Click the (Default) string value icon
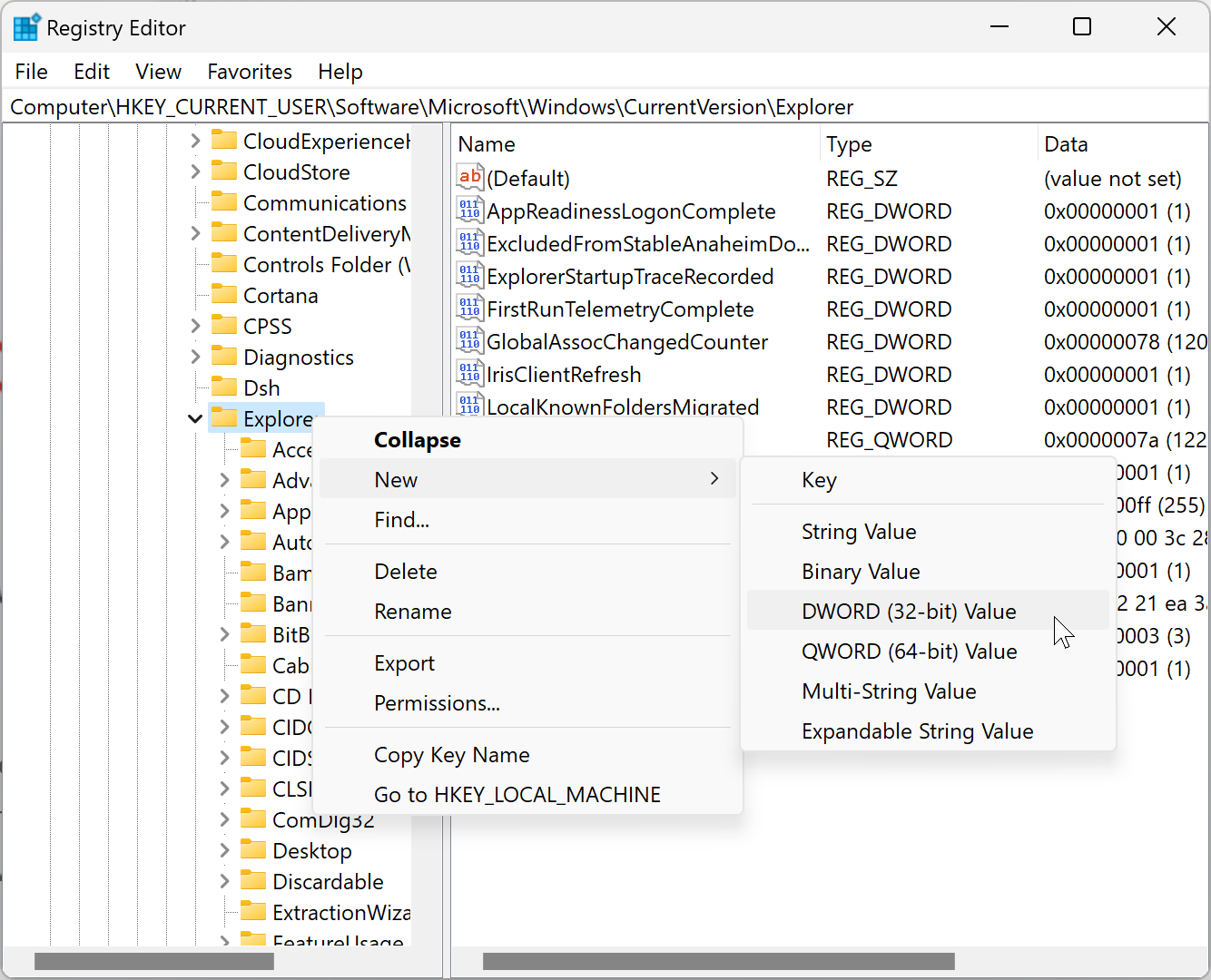 469,178
